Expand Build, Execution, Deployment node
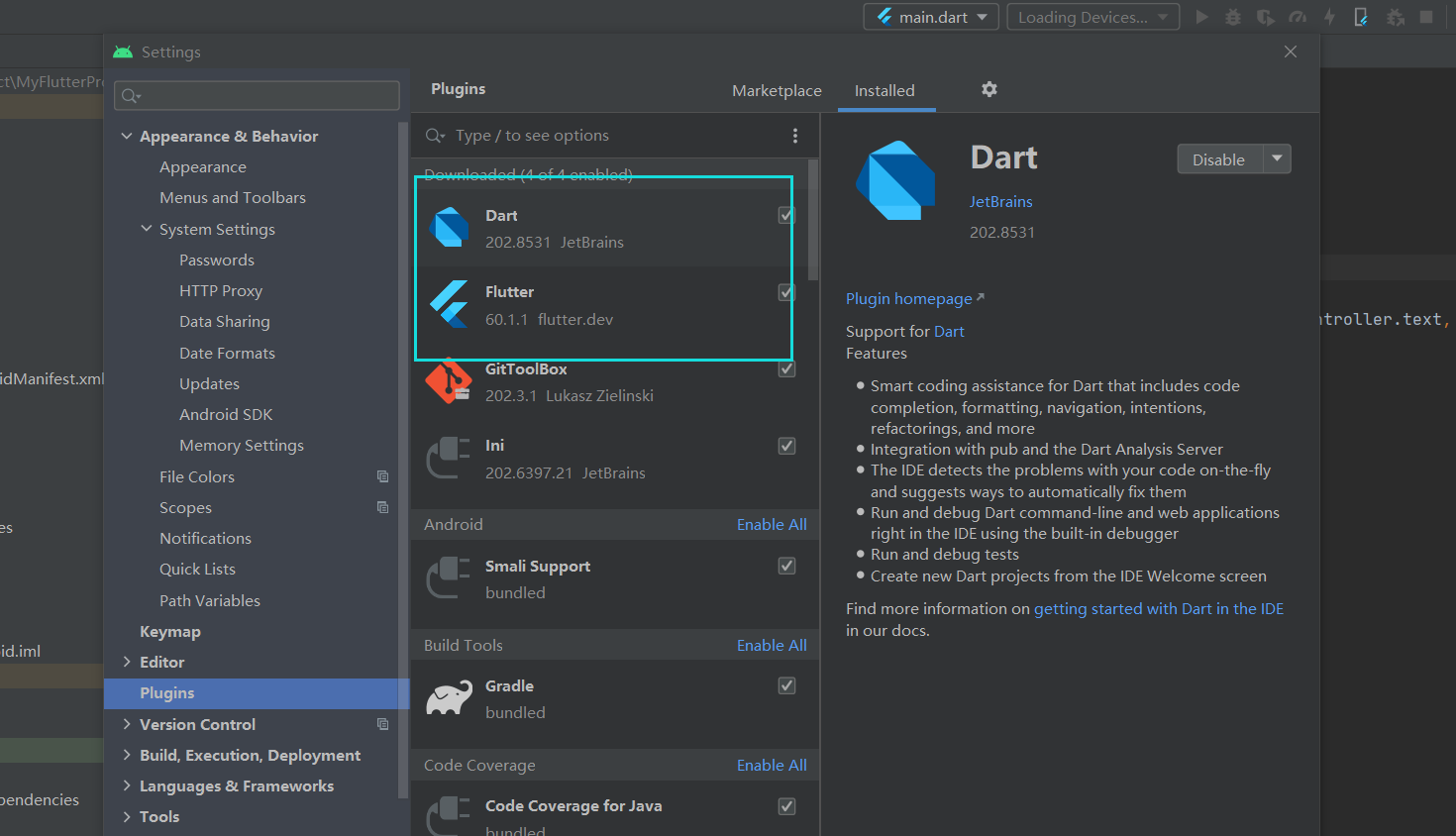Screen dimensions: 1456x836 (127, 755)
